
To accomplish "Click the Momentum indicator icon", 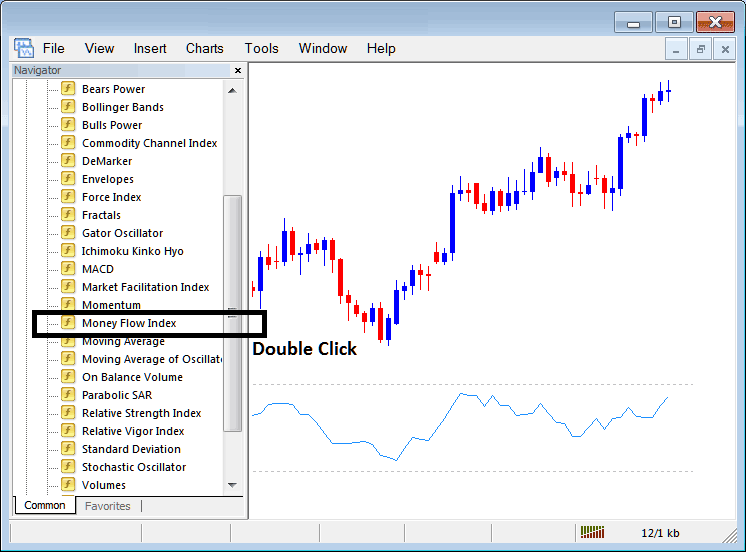I will tap(68, 304).
